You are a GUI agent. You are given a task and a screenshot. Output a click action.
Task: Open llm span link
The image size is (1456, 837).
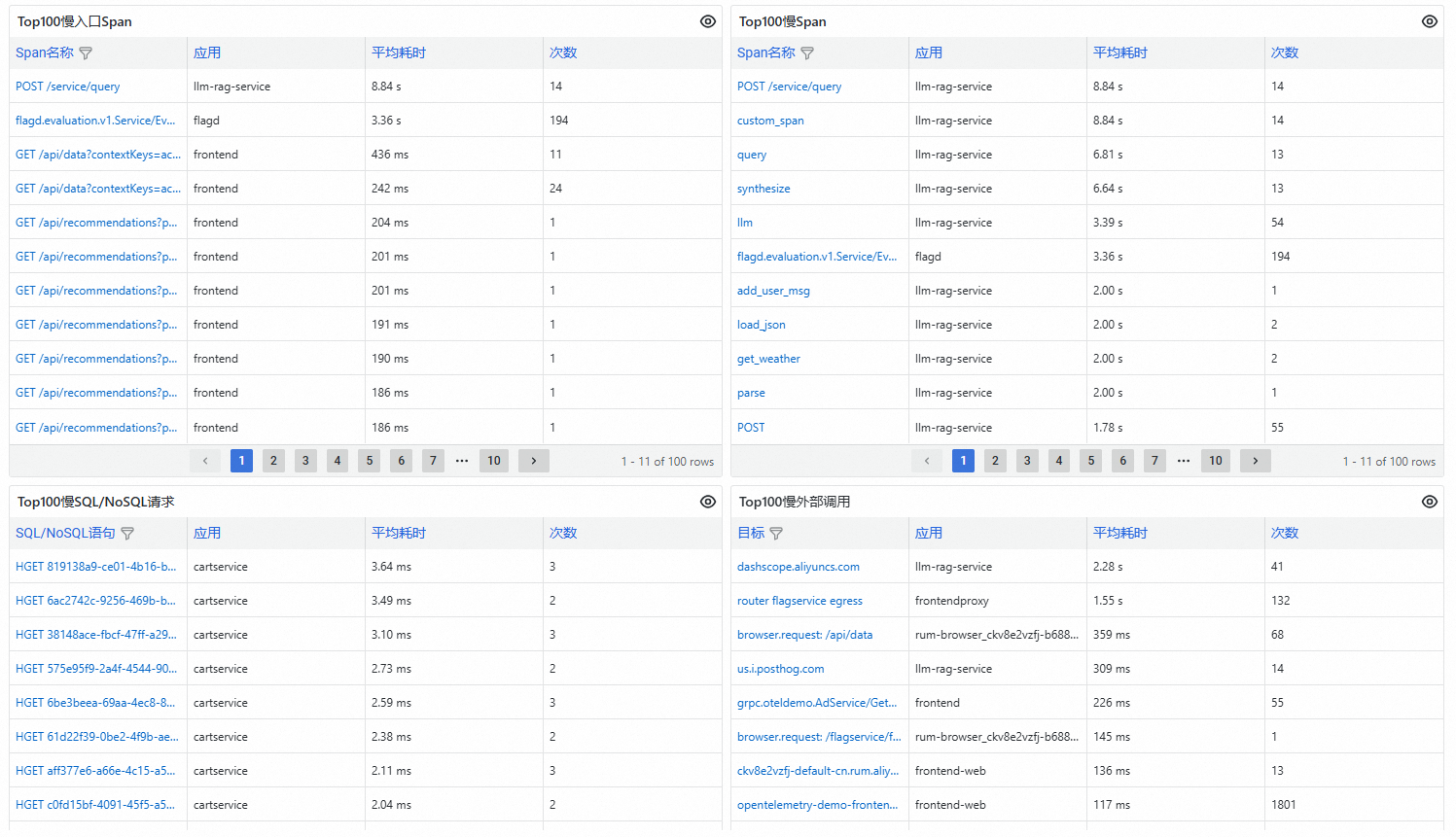pyautogui.click(x=745, y=223)
